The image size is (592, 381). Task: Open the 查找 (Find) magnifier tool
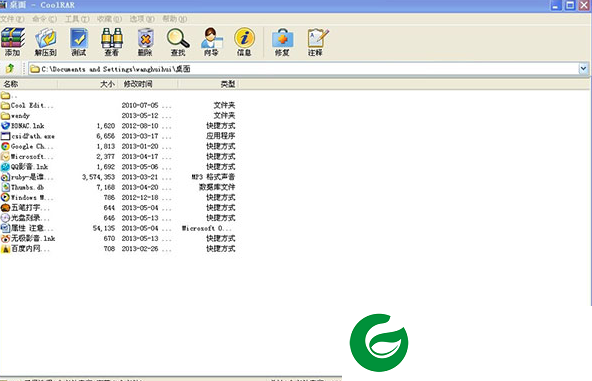[x=178, y=42]
